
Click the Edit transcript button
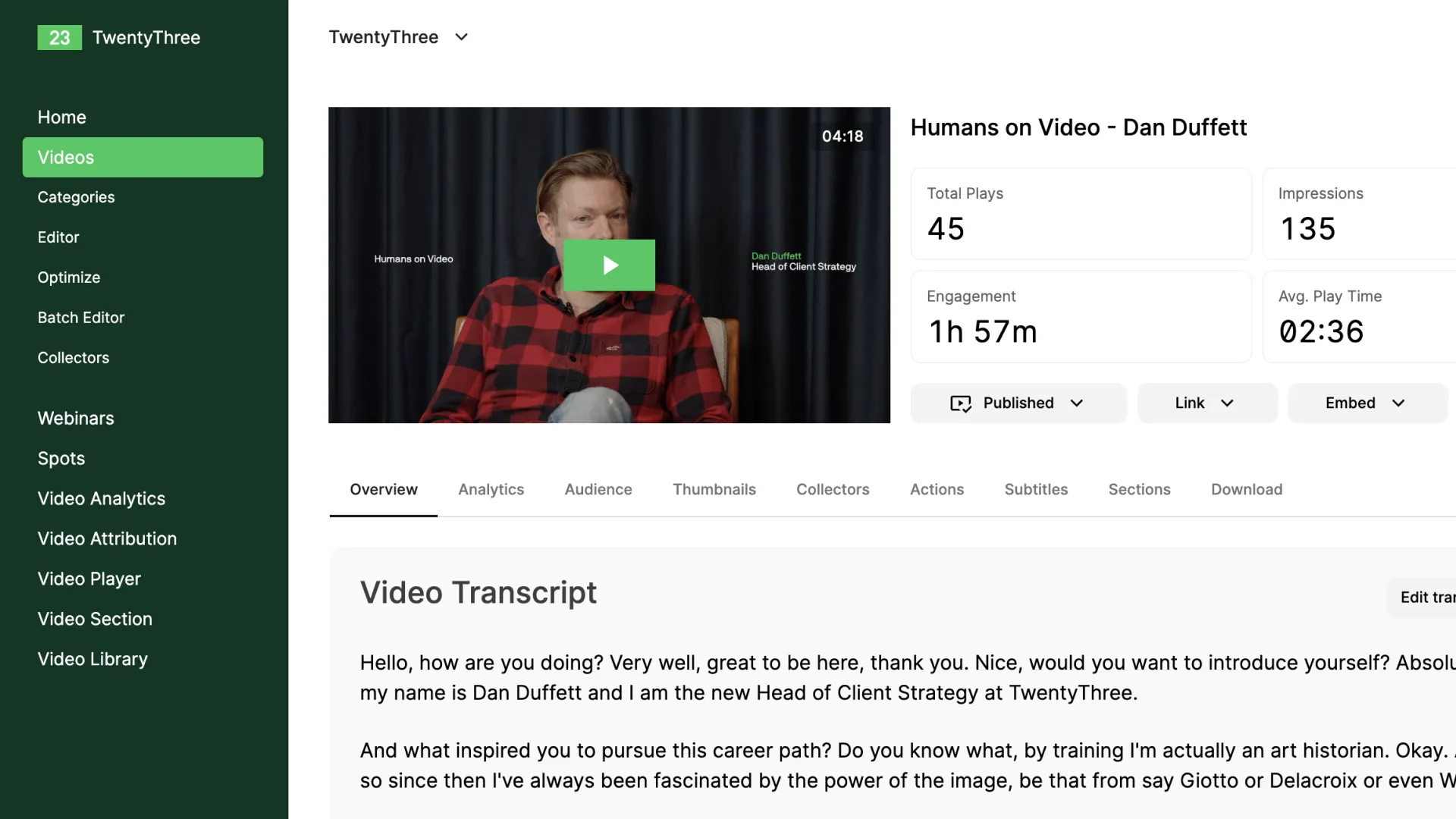click(1423, 598)
